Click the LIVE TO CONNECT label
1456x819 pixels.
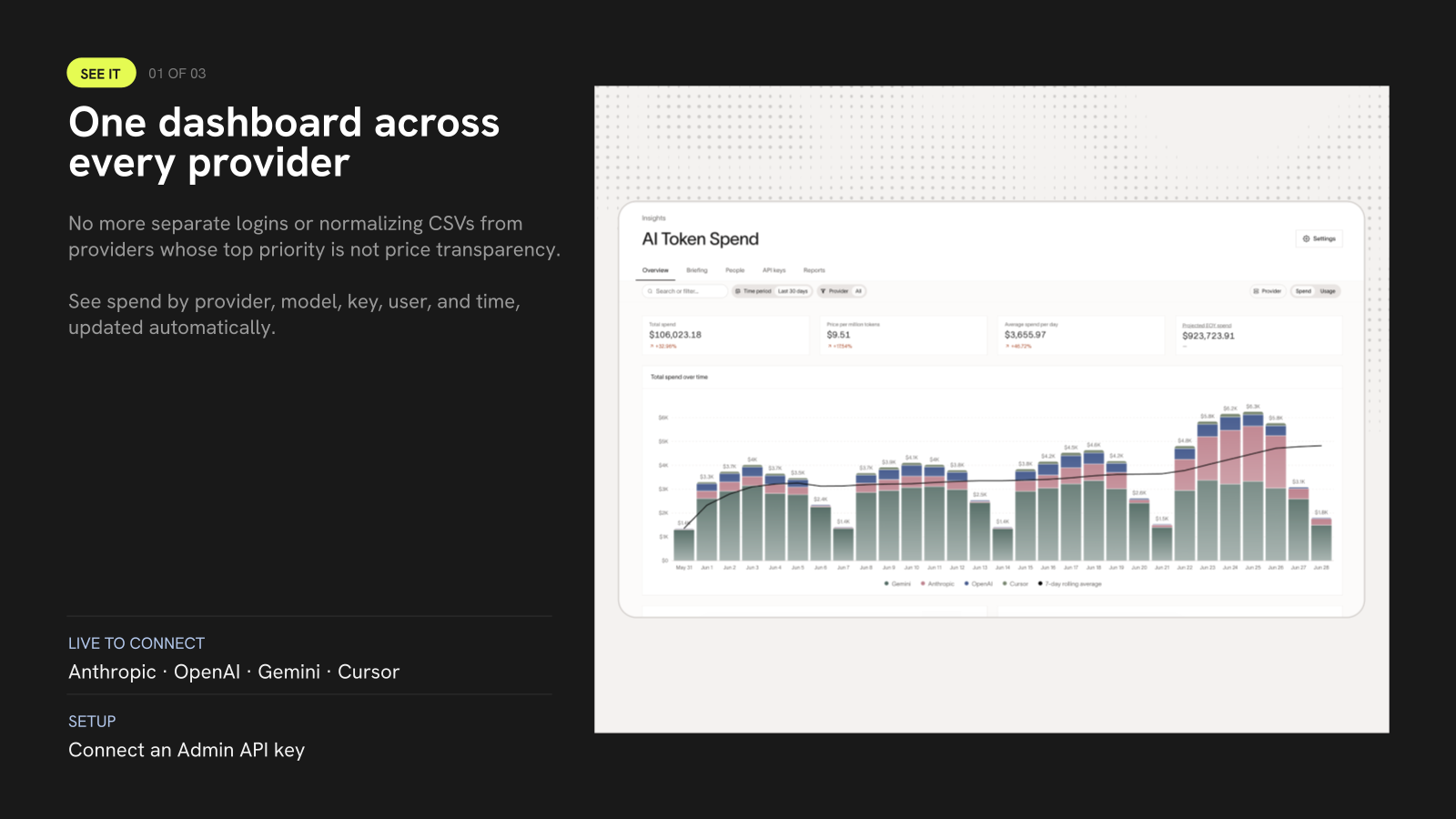[136, 643]
